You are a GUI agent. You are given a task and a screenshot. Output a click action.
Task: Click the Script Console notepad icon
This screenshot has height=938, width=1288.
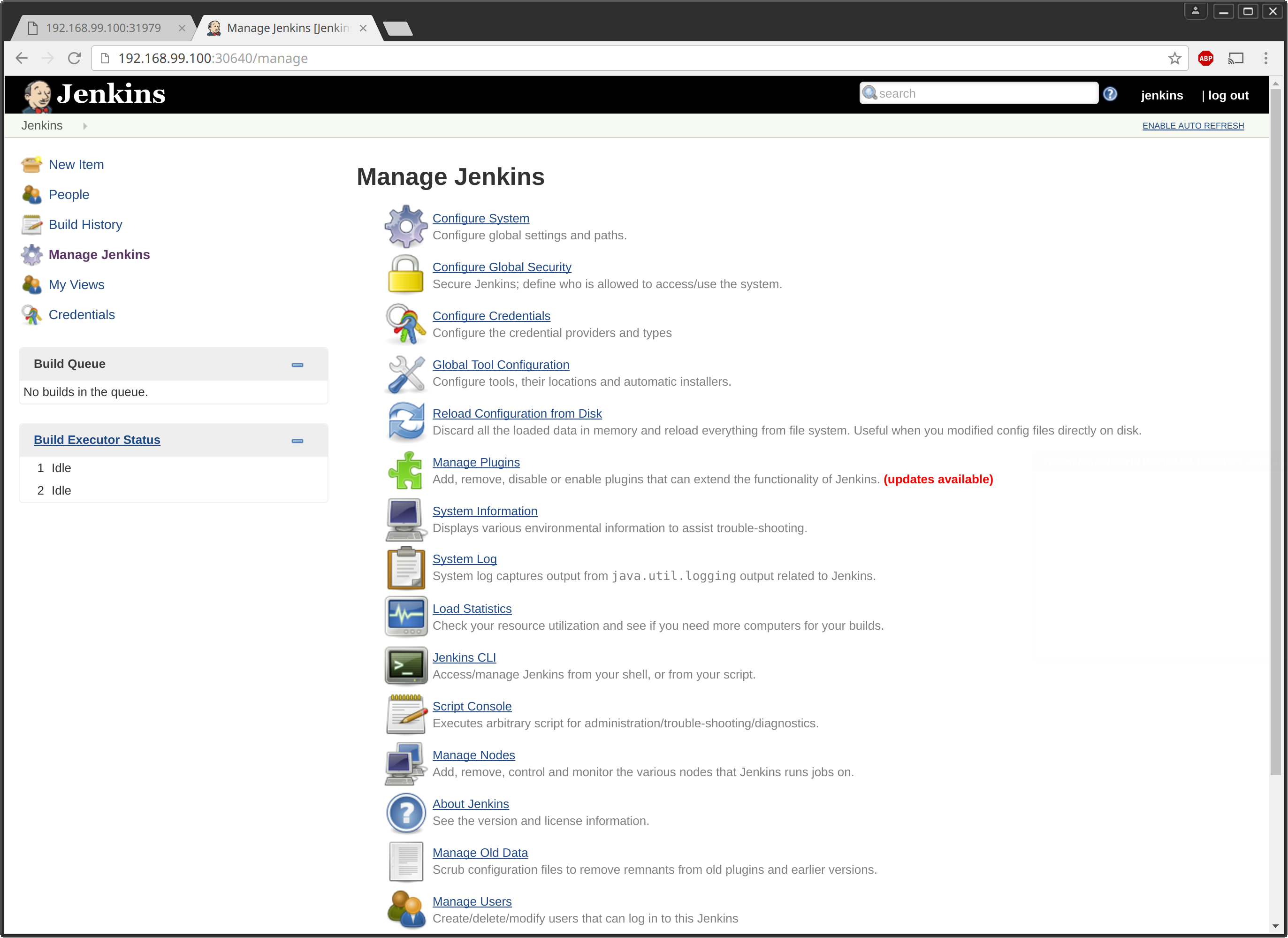pos(405,714)
